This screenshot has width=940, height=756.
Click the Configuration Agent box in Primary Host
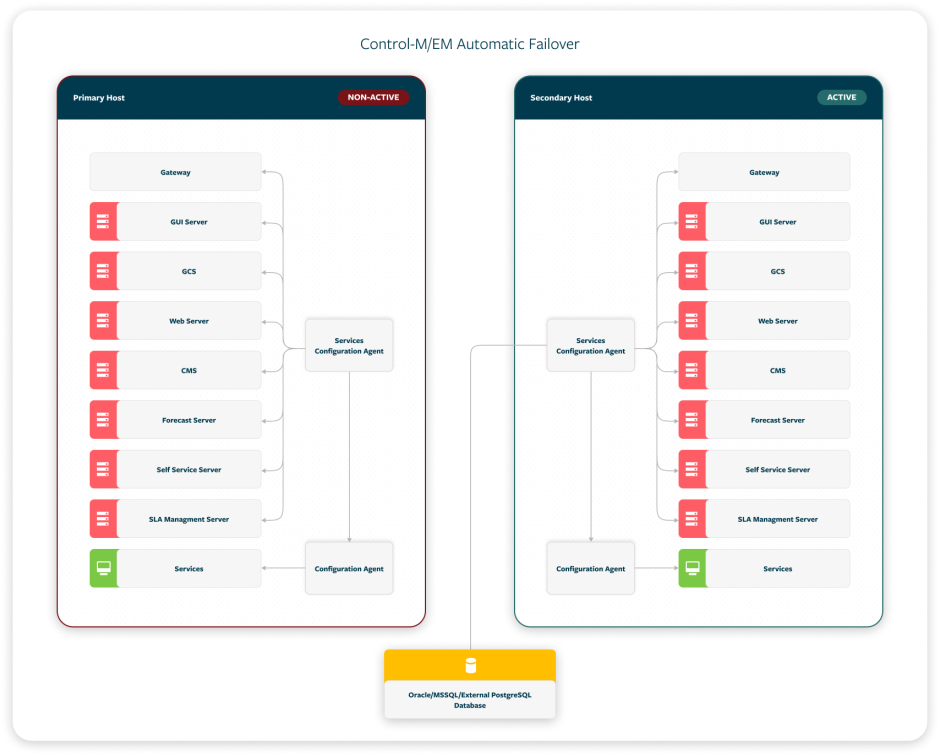349,569
